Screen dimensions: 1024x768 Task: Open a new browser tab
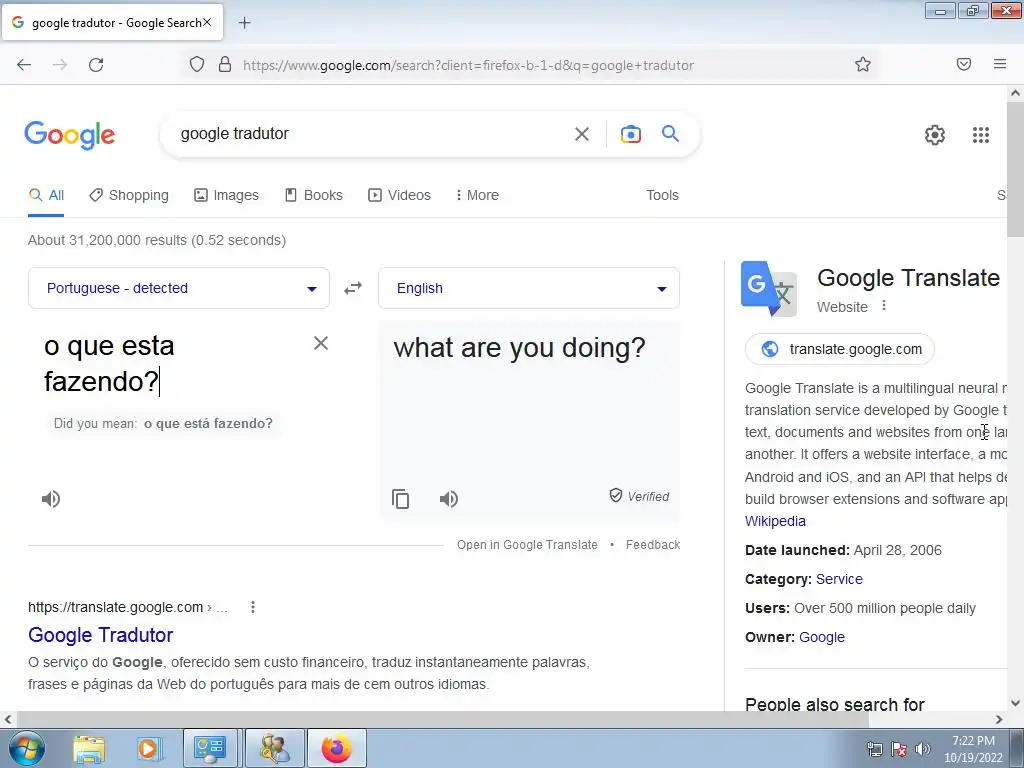tap(244, 23)
